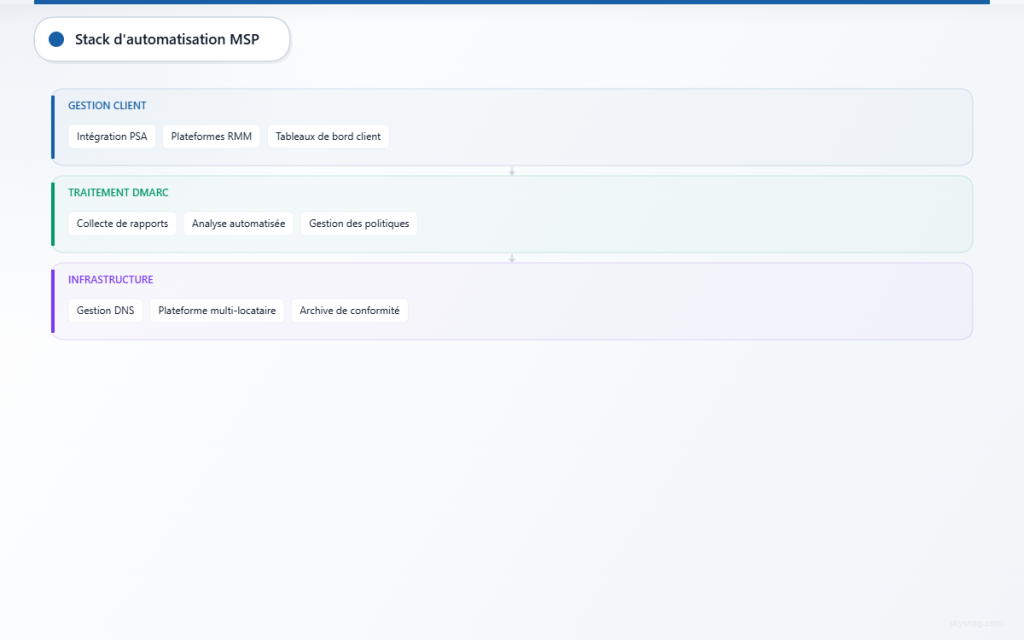This screenshot has height=640, width=1024.
Task: Click the INFRASTRUCTURE section header
Action: coord(110,279)
